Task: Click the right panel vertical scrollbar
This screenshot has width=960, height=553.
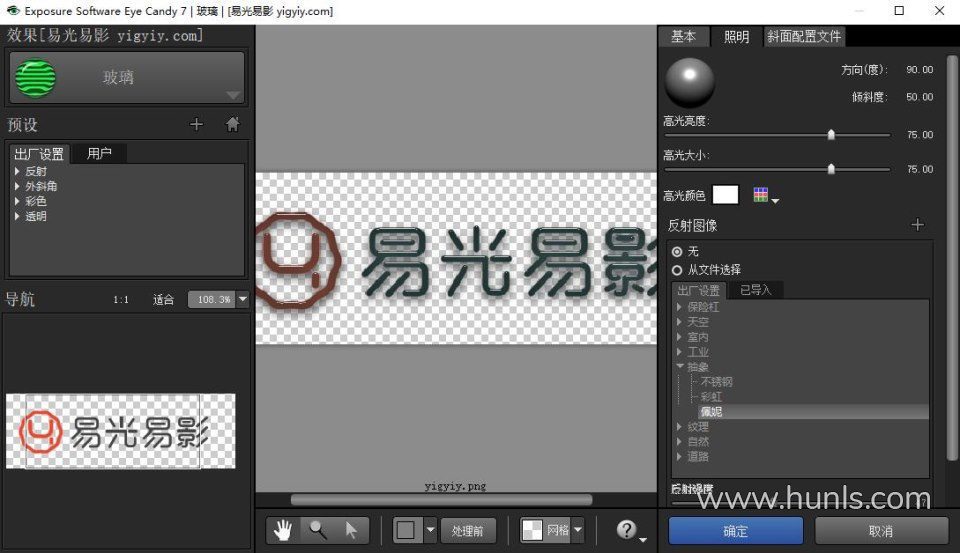Action: (x=951, y=257)
